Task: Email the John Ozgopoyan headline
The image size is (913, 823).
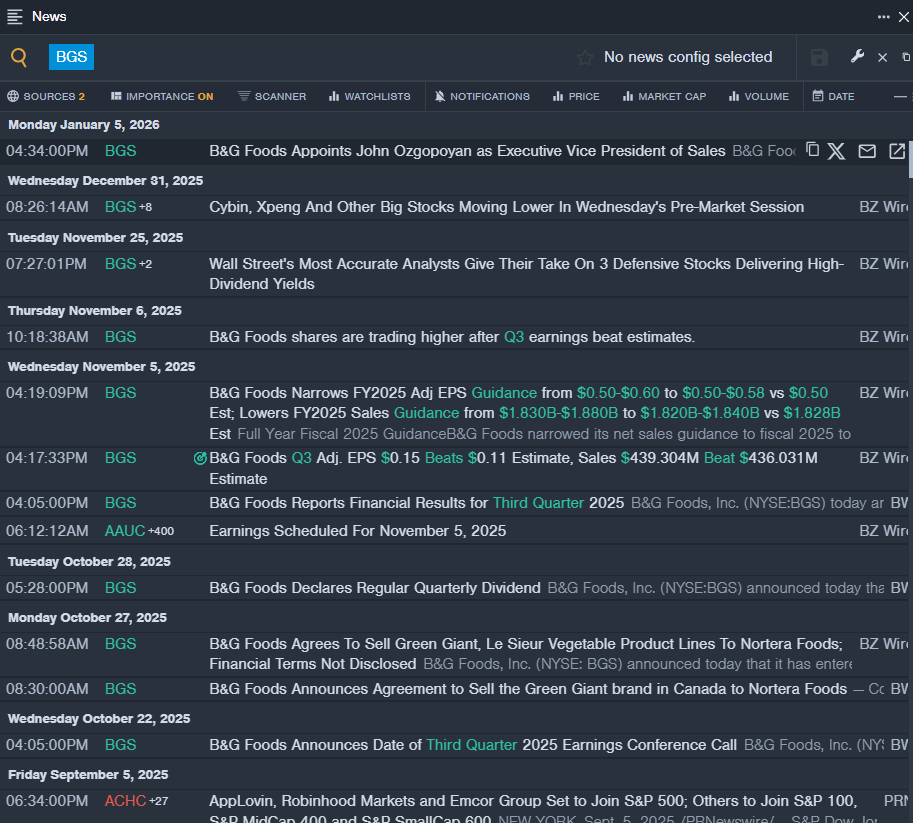Action: click(x=867, y=151)
